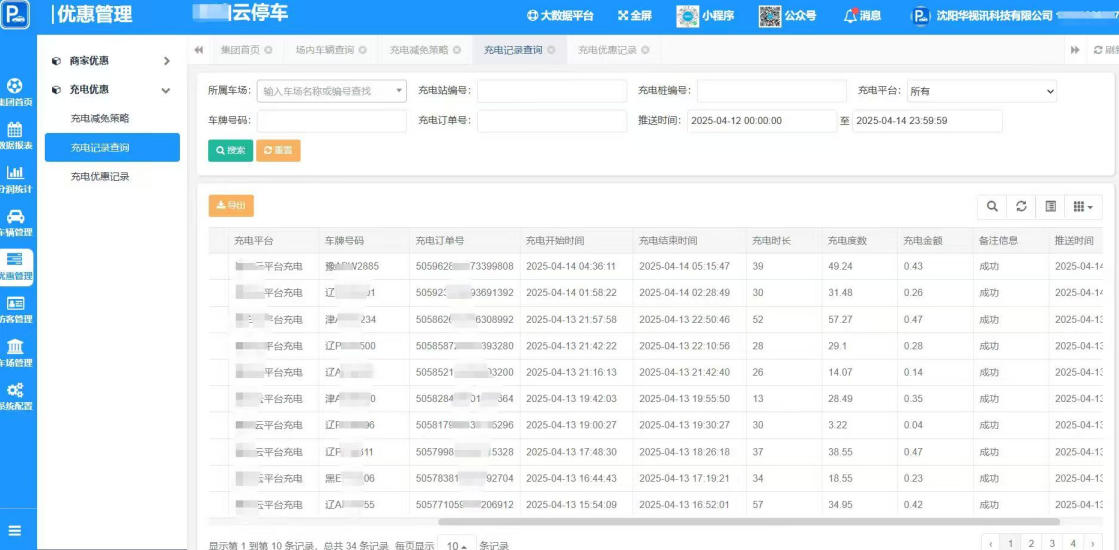The image size is (1119, 550).
Task: Close the 场内车辆查询 tab
Action: tap(363, 51)
